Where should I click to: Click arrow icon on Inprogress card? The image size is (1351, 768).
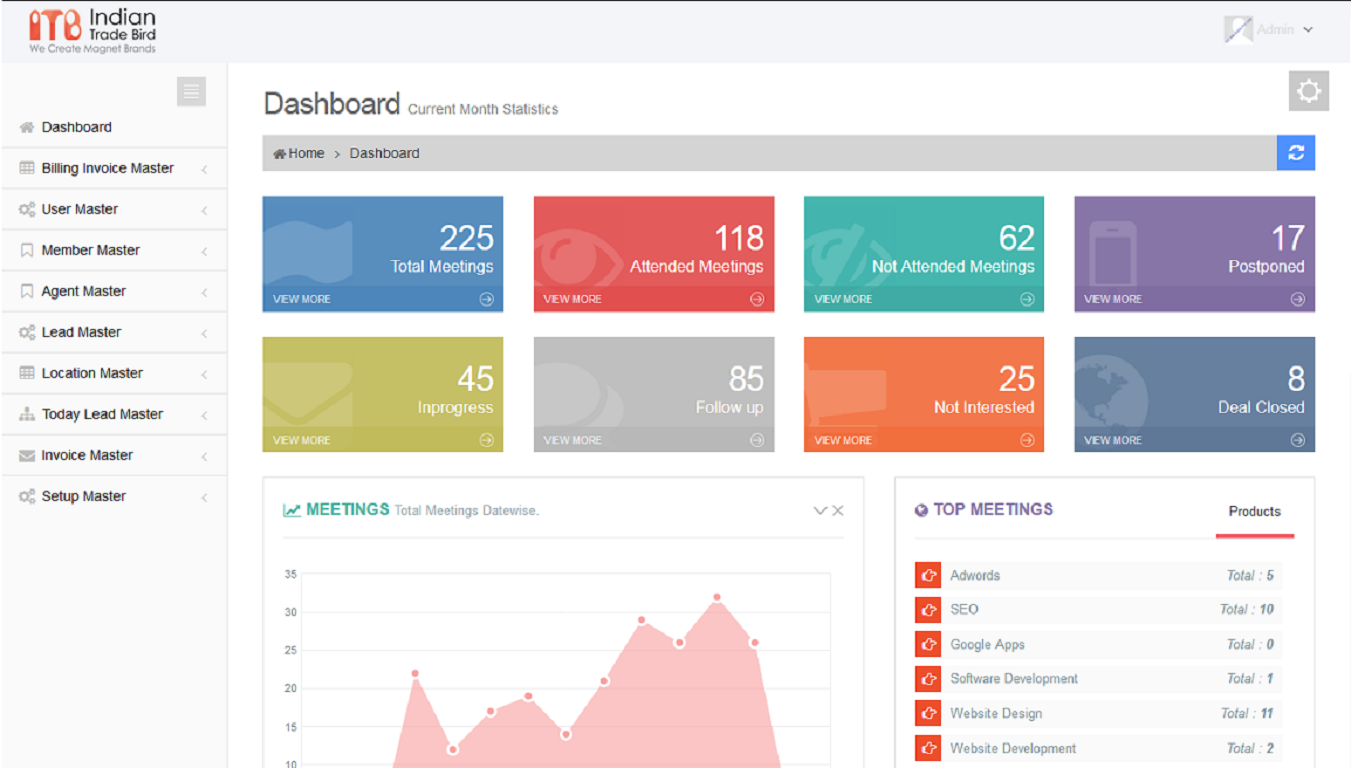click(486, 440)
